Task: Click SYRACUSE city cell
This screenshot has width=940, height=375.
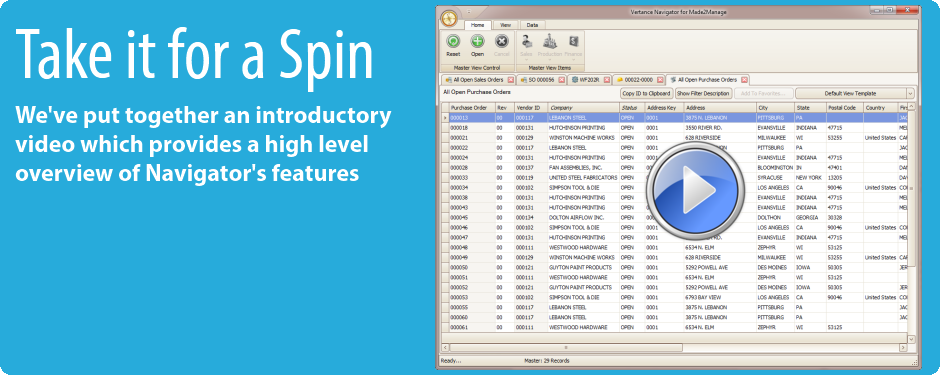Action: 775,177
